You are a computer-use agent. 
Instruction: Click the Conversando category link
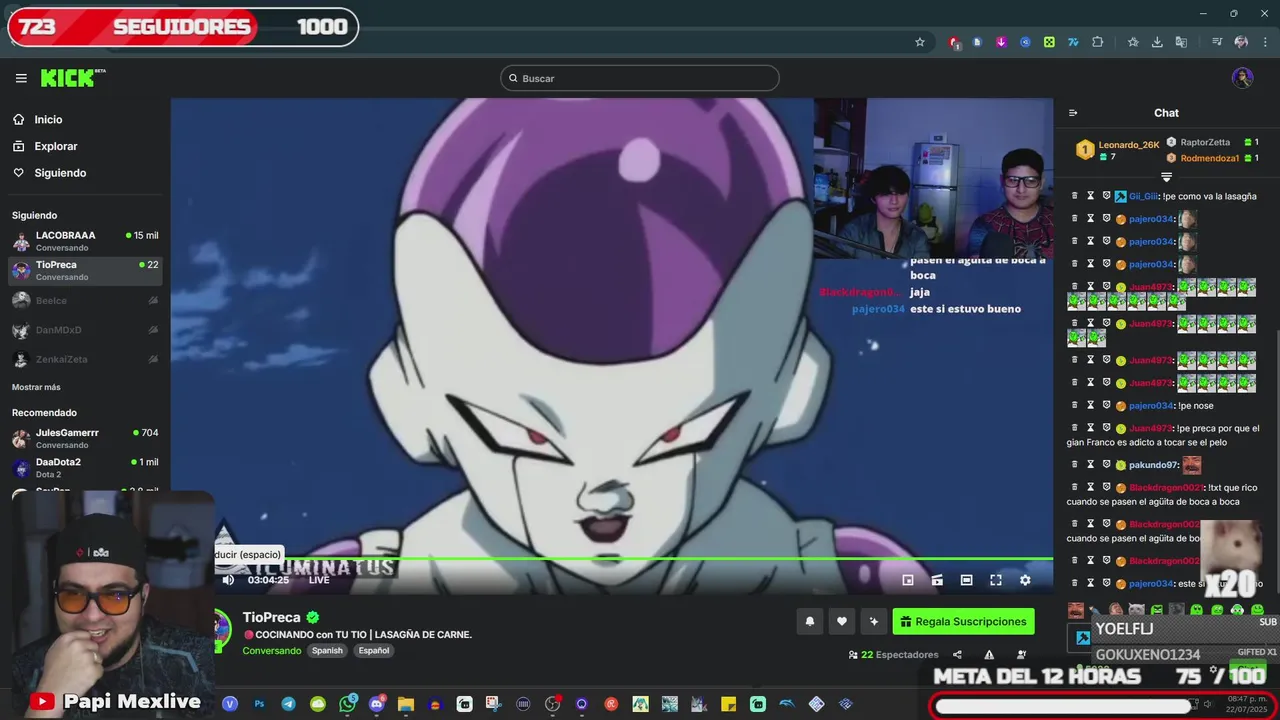tap(271, 650)
